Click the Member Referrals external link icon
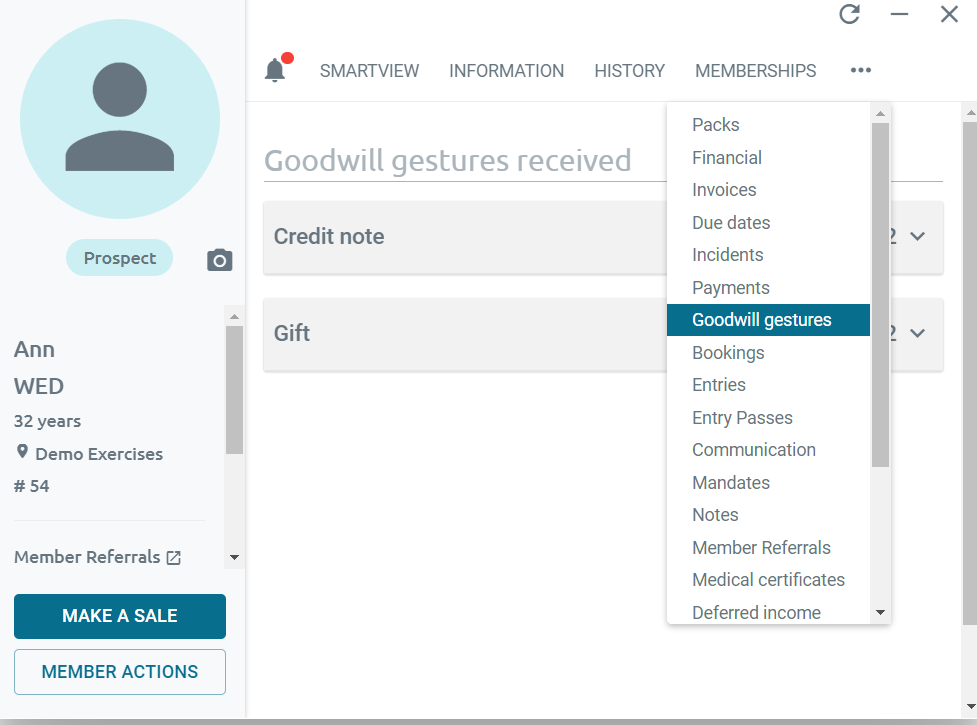The height and width of the screenshot is (725, 977). pyautogui.click(x=174, y=558)
